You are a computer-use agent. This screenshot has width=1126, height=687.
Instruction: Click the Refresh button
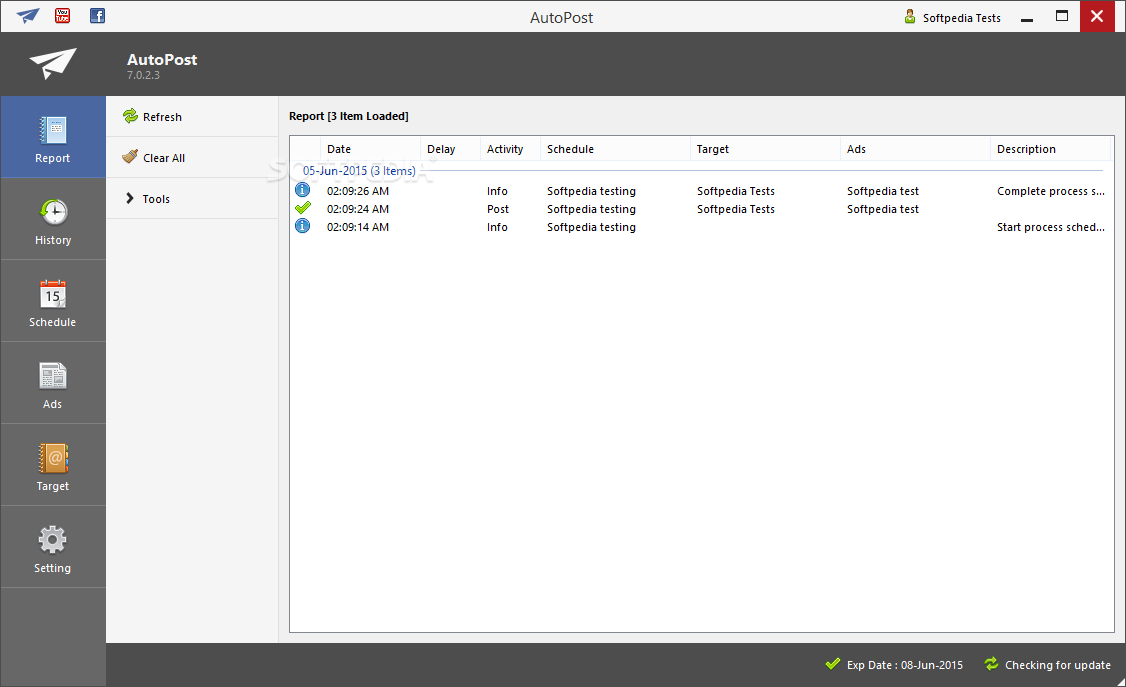click(x=192, y=116)
